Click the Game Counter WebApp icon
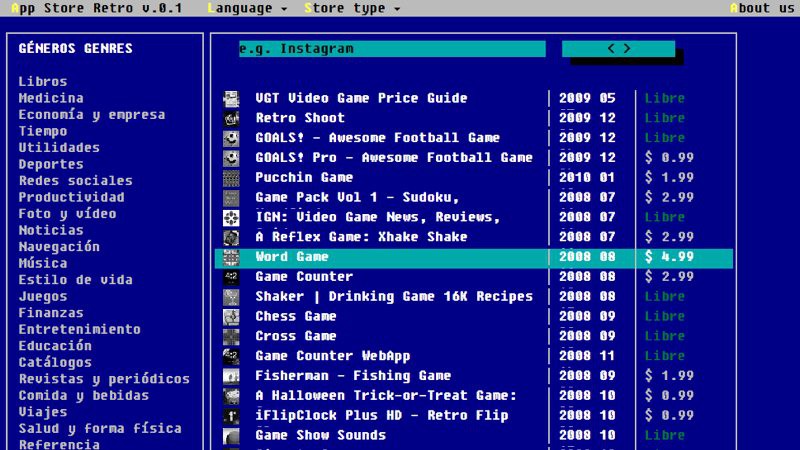800x450 pixels. point(231,357)
